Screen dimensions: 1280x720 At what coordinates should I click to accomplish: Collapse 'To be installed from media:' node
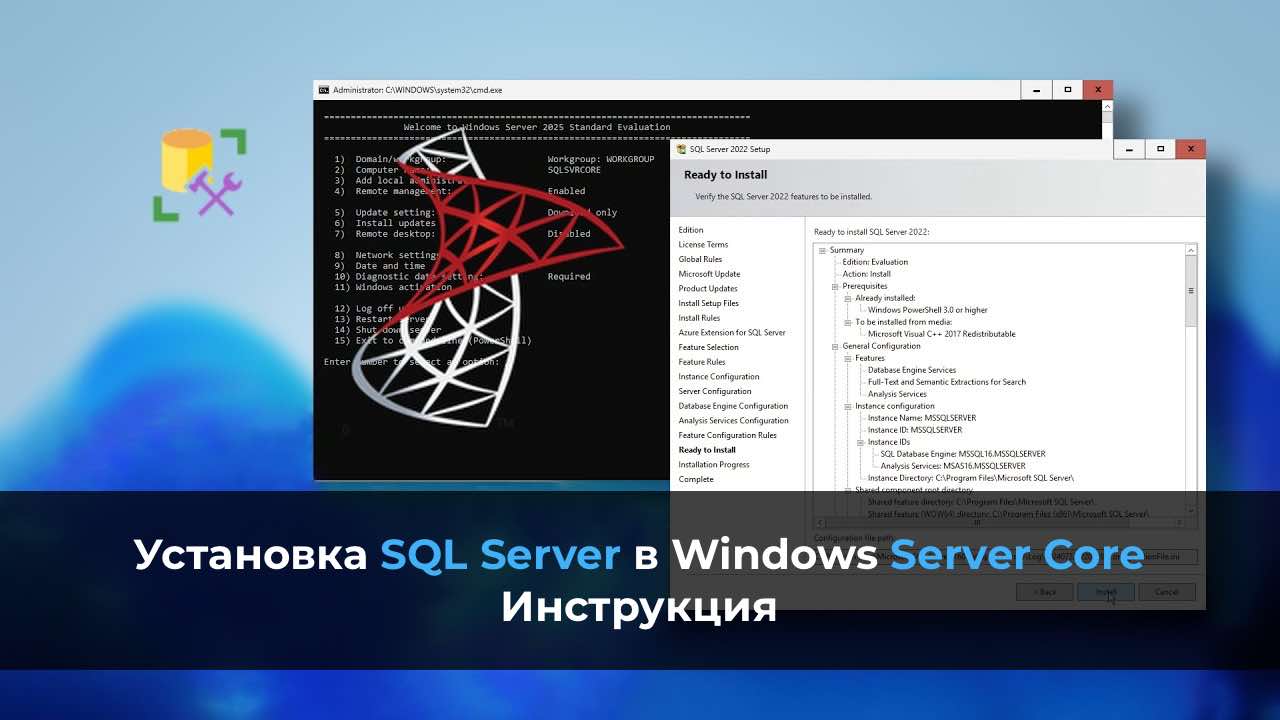click(x=848, y=322)
